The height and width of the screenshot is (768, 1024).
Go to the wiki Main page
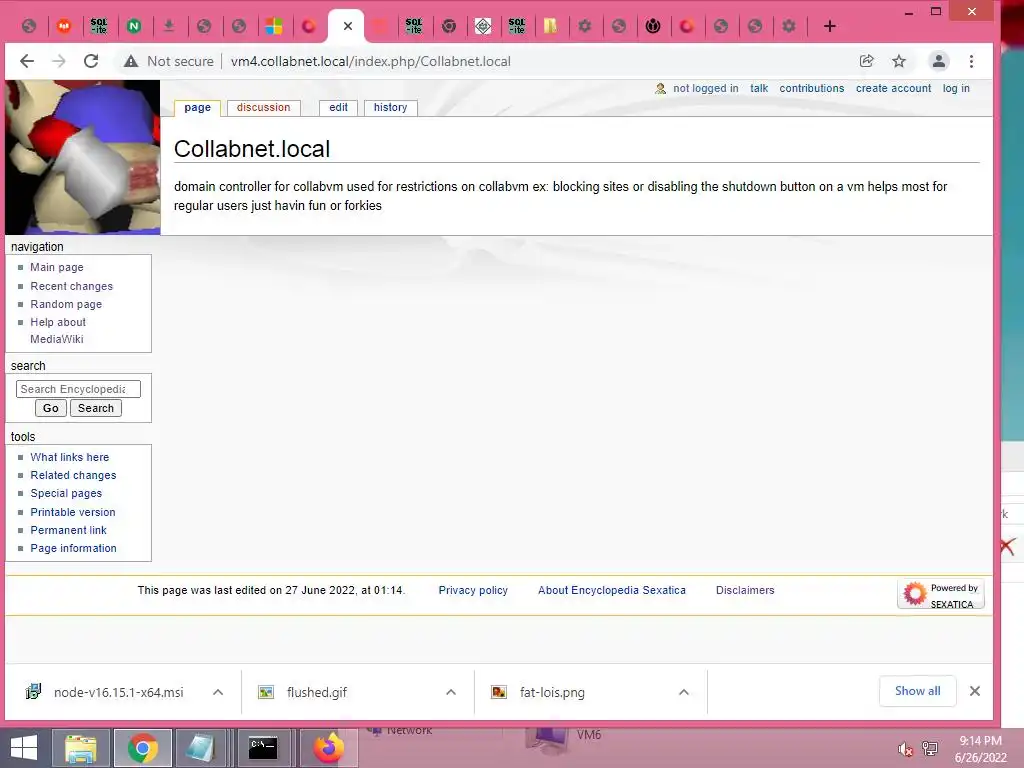(57, 267)
